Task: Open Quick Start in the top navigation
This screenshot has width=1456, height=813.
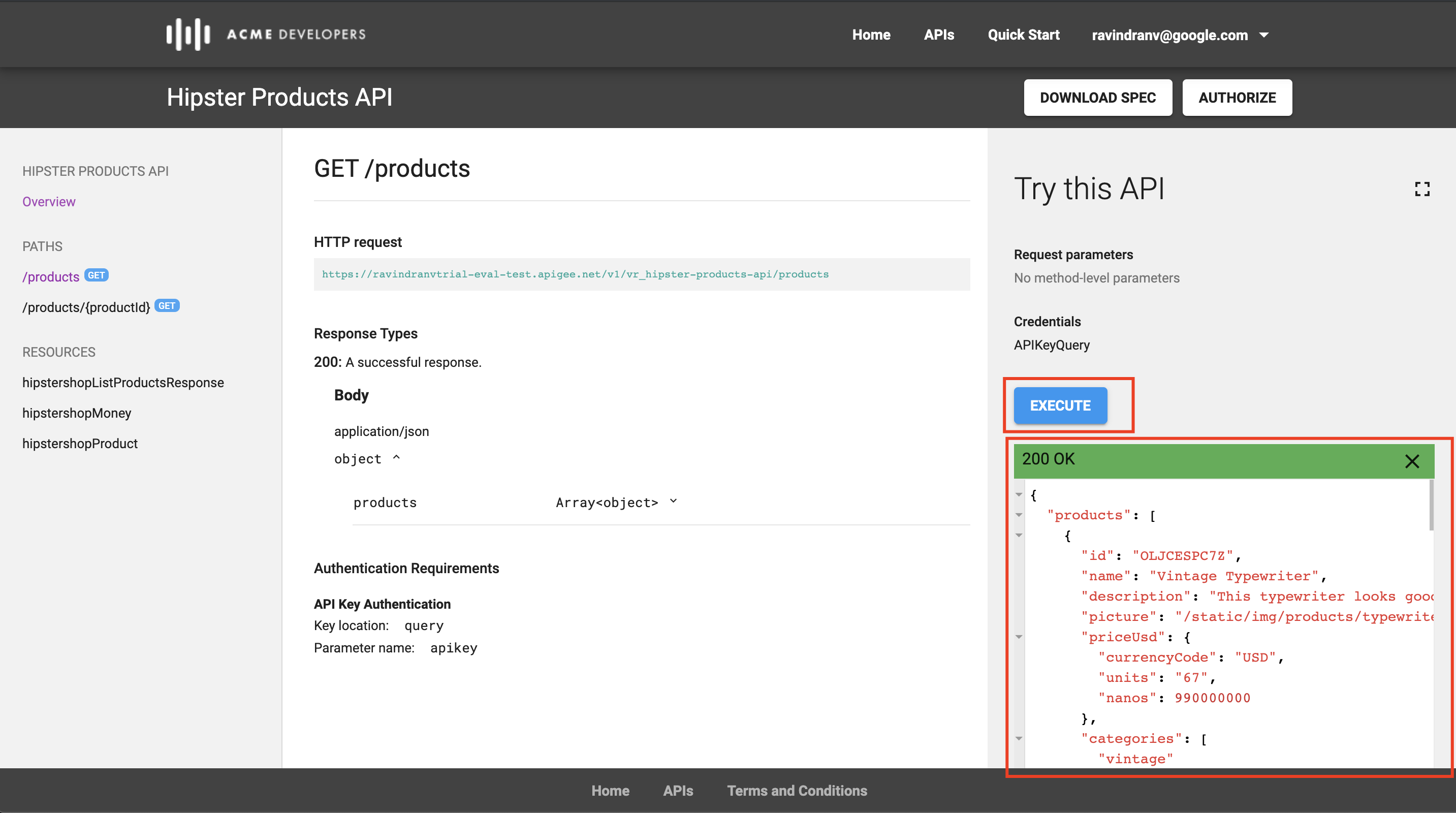Action: [x=1023, y=35]
